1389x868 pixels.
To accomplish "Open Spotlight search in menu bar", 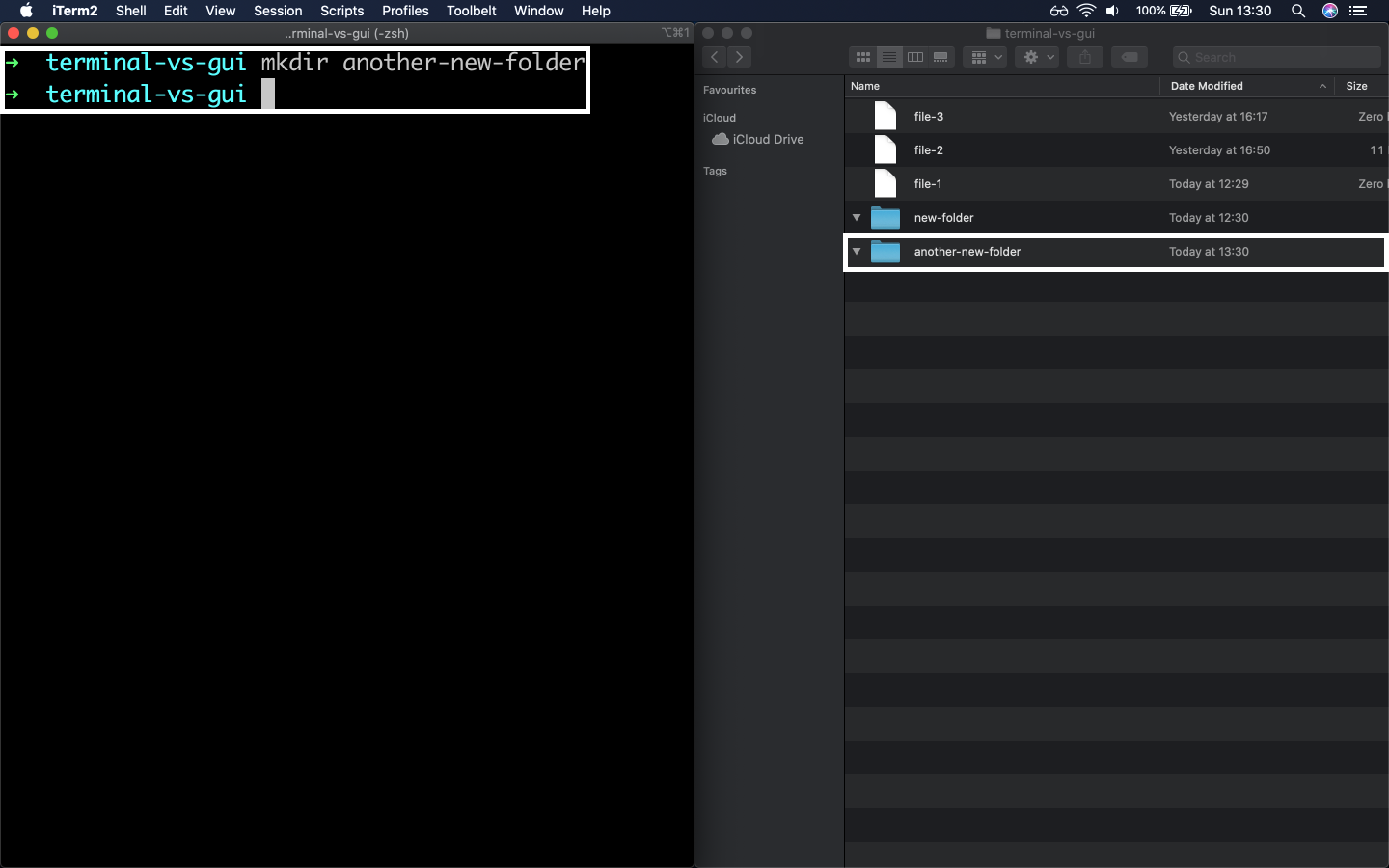I will tap(1298, 11).
